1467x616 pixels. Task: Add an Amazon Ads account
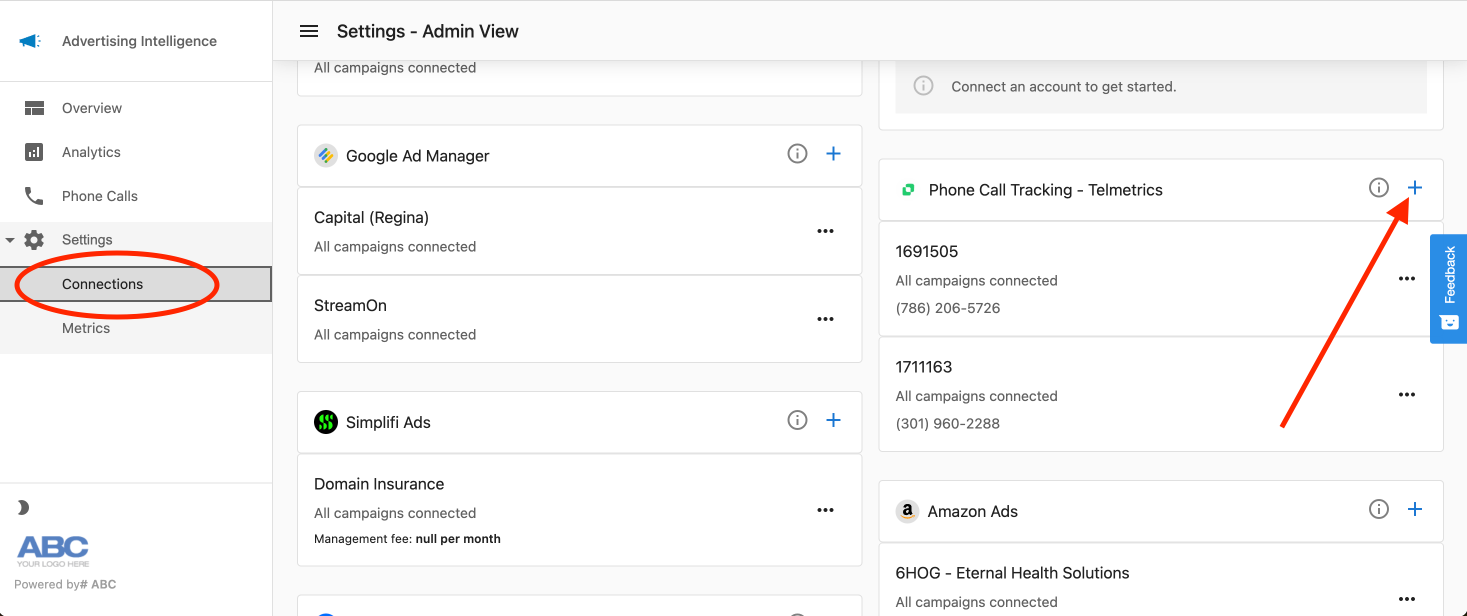(x=1415, y=509)
